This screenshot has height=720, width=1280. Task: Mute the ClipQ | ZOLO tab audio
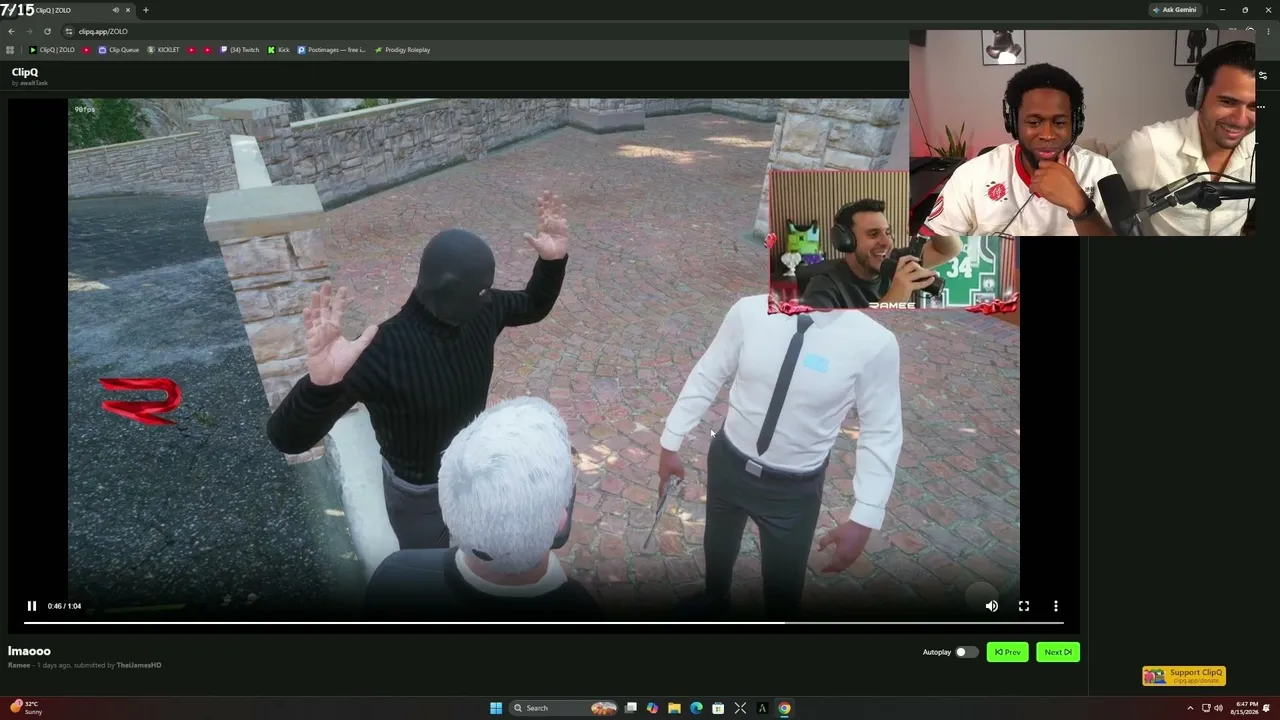coord(114,10)
